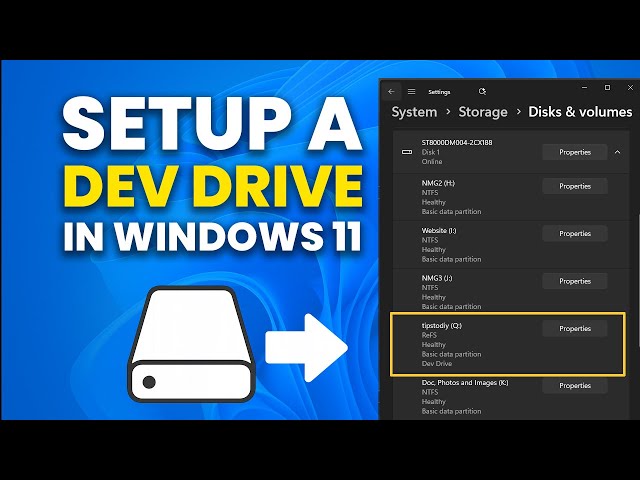This screenshot has width=640, height=480.
Task: Click the Disk 1 drive icon
Action: (407, 152)
